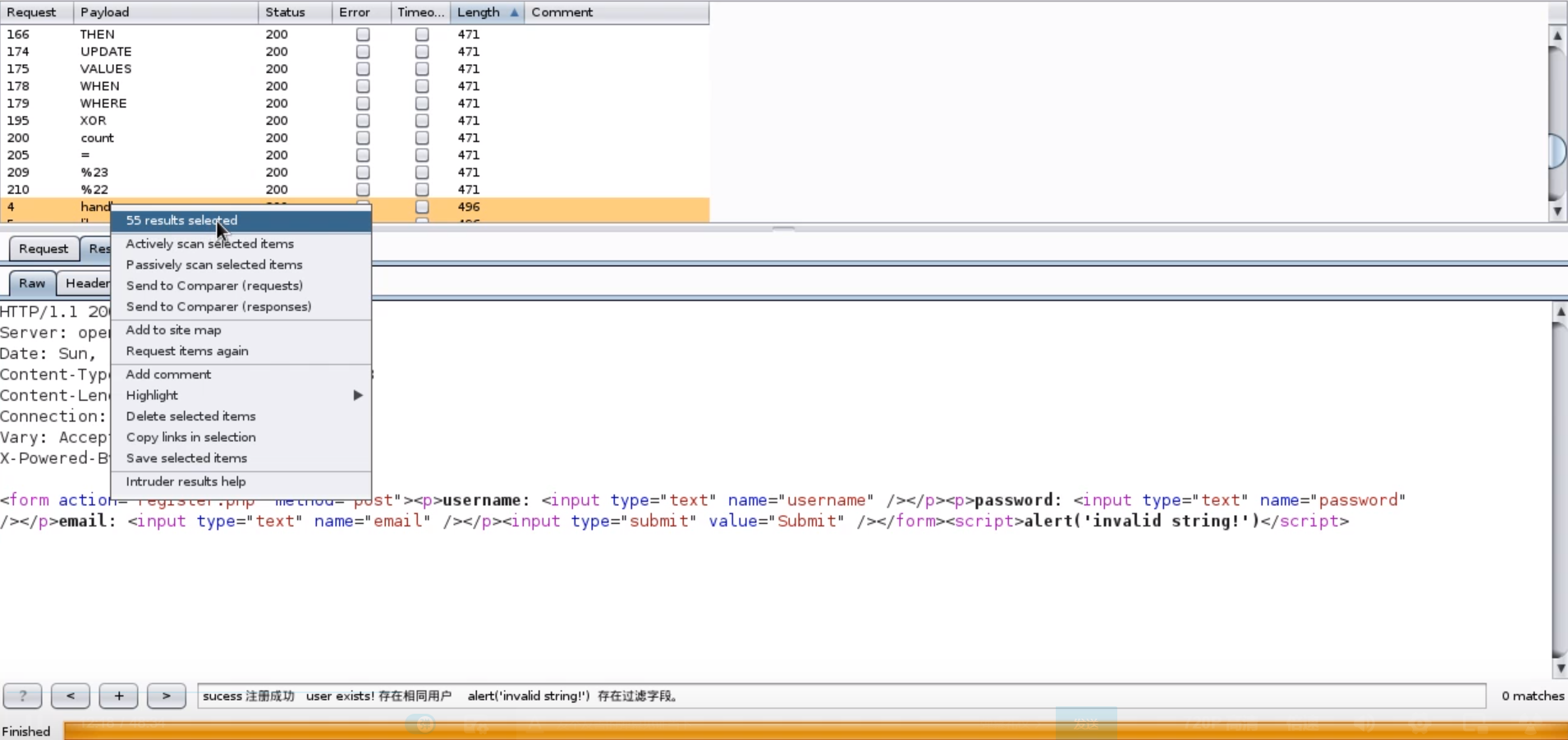Switch to the Request tab

coord(44,249)
